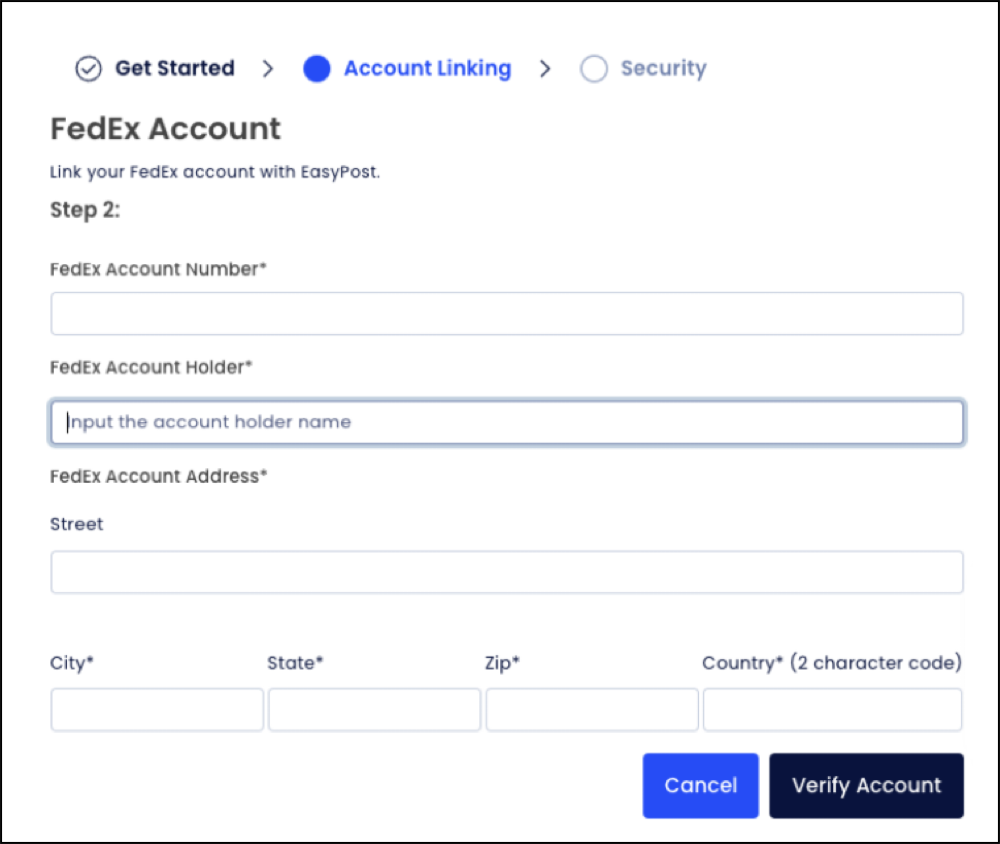Screen dimensions: 1000x844
Task: Click the 'FedEx Account Number*' label
Action: 158,269
